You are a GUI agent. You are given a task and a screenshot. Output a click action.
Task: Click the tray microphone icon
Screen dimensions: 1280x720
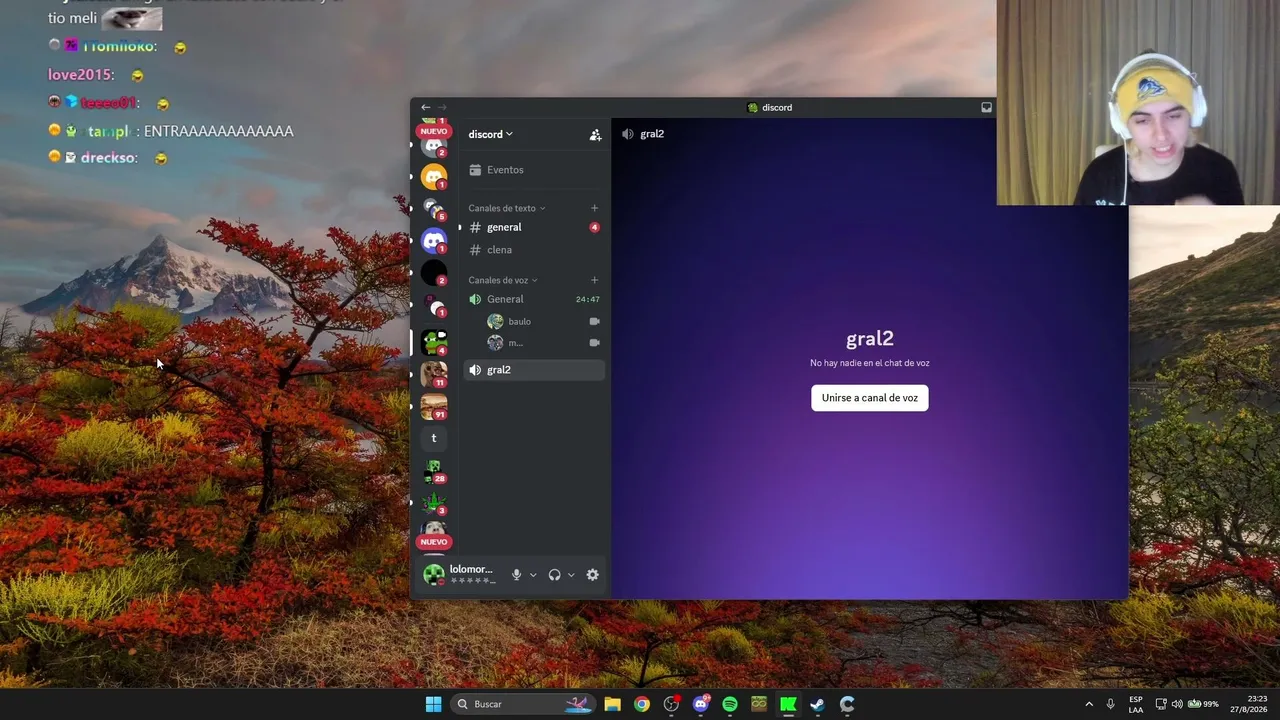1110,704
